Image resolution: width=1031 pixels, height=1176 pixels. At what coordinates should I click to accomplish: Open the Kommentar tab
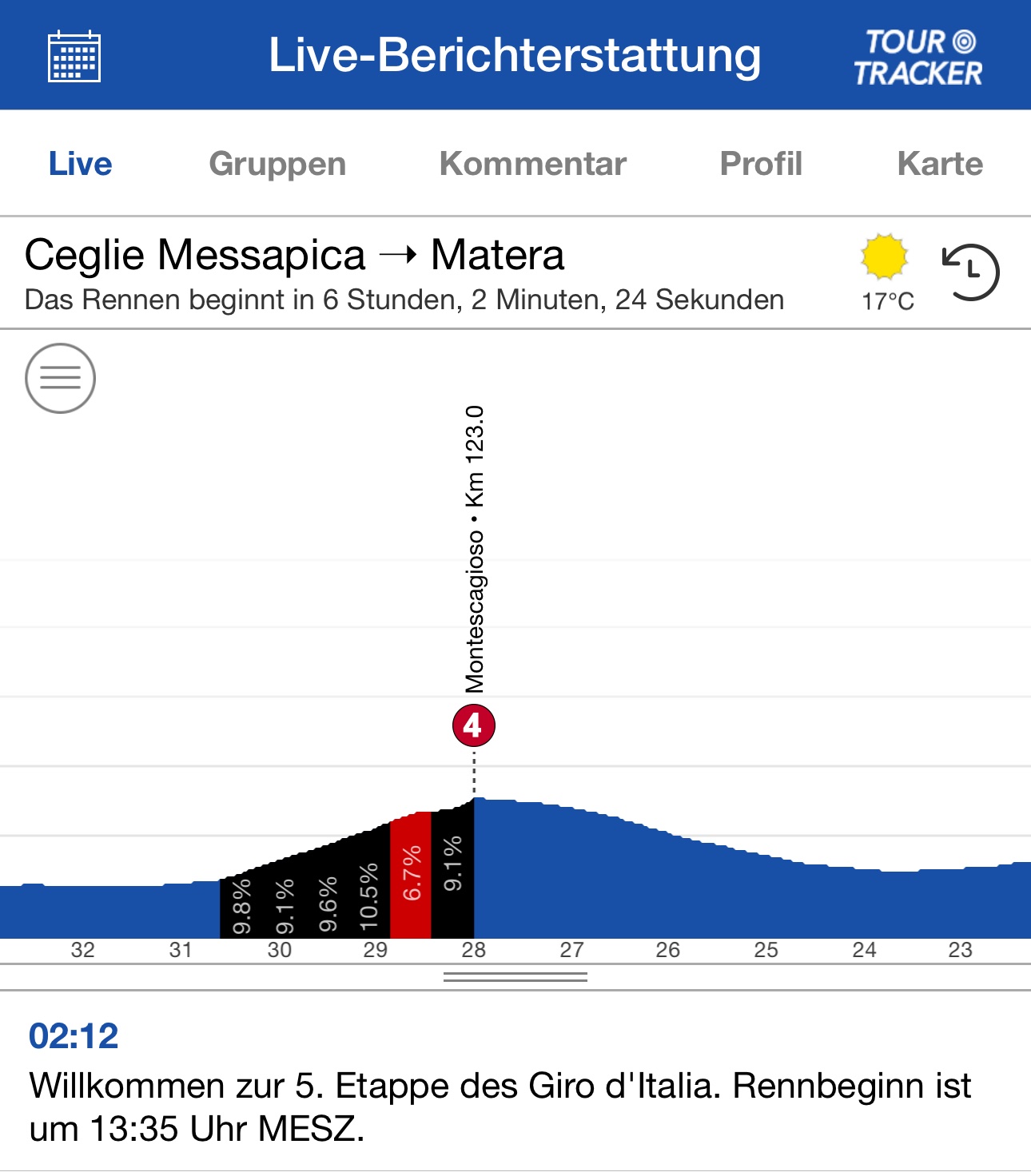pos(532,164)
